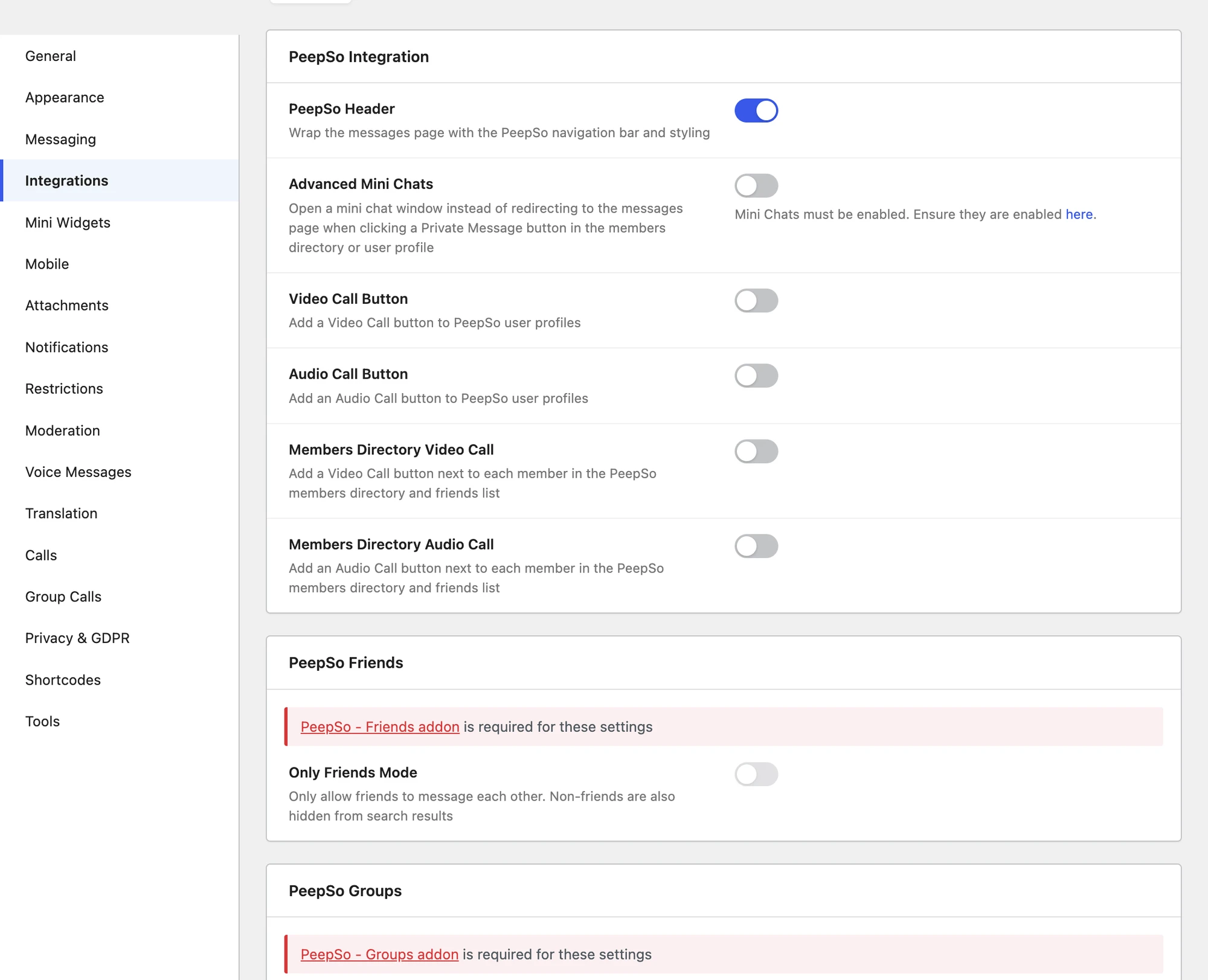The width and height of the screenshot is (1208, 980).
Task: Click 'Add an Audio Call button to PeepSo user profiles'
Action: [x=438, y=399]
